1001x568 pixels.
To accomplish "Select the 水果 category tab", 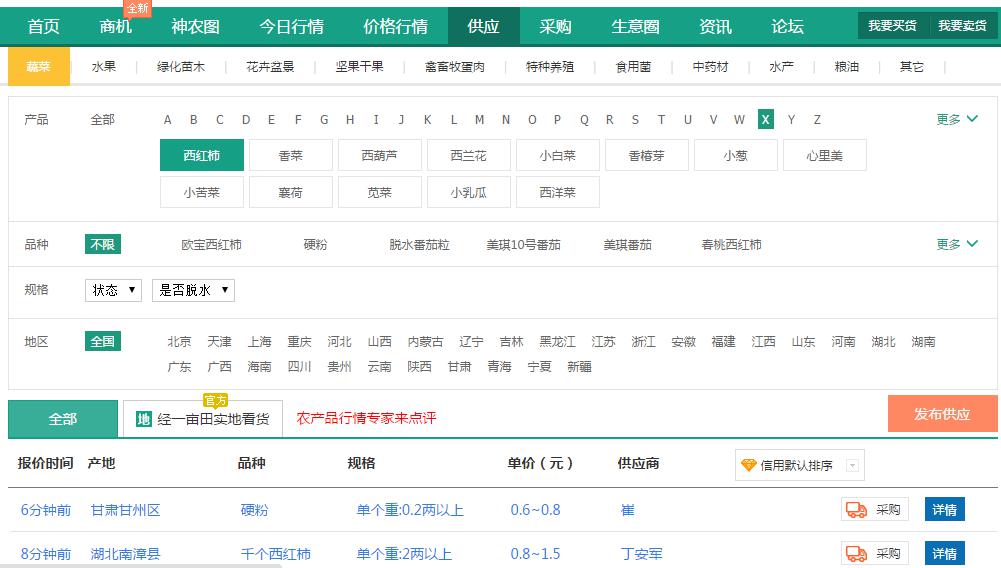I will click(x=103, y=66).
